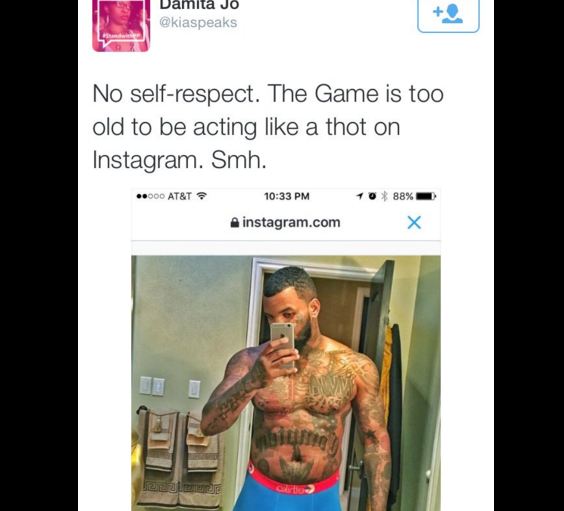Viewport: 564px width, 511px height.
Task: Tap the alarm clock status icon
Action: 373,196
